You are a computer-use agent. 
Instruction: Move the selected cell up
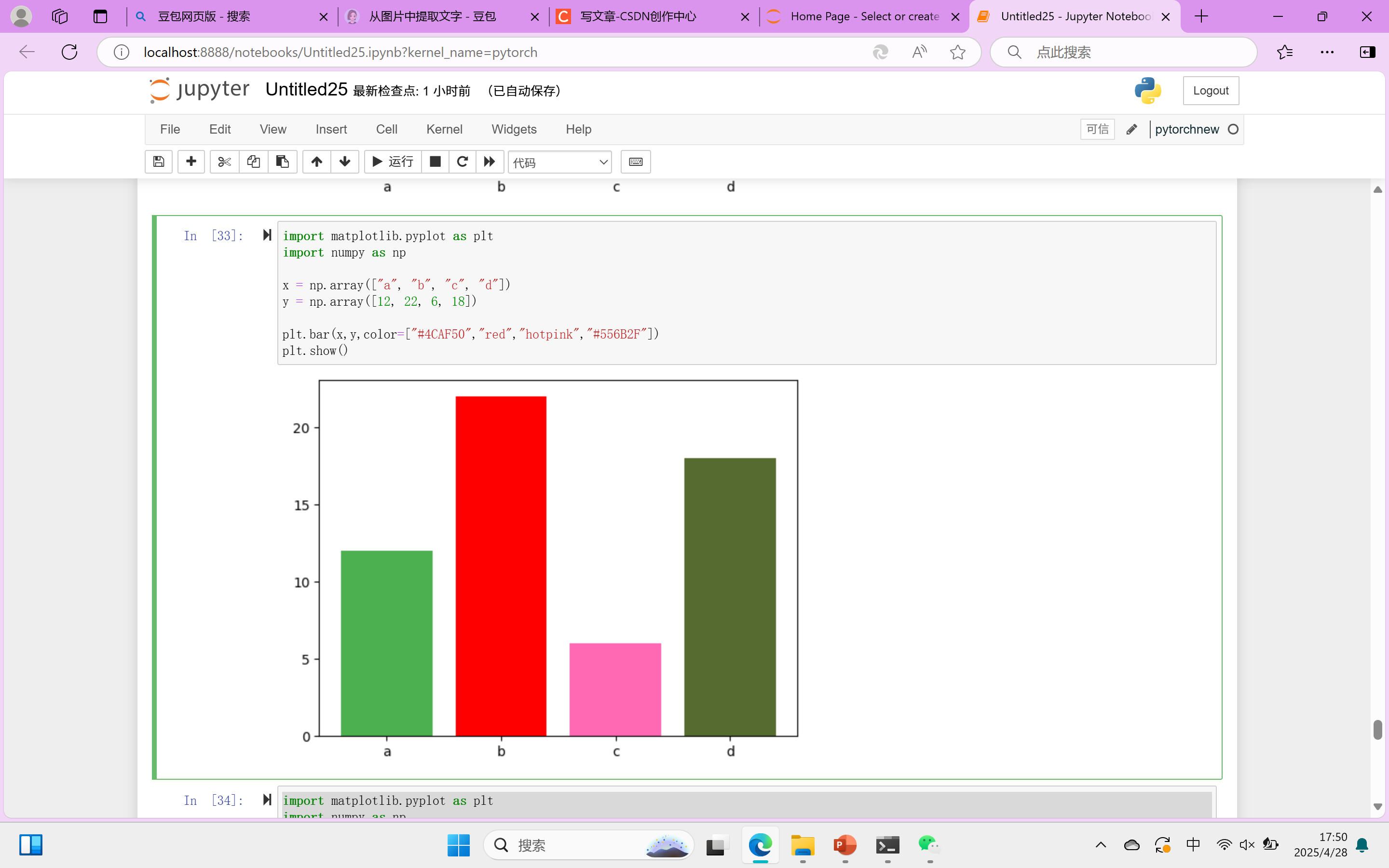pyautogui.click(x=316, y=162)
